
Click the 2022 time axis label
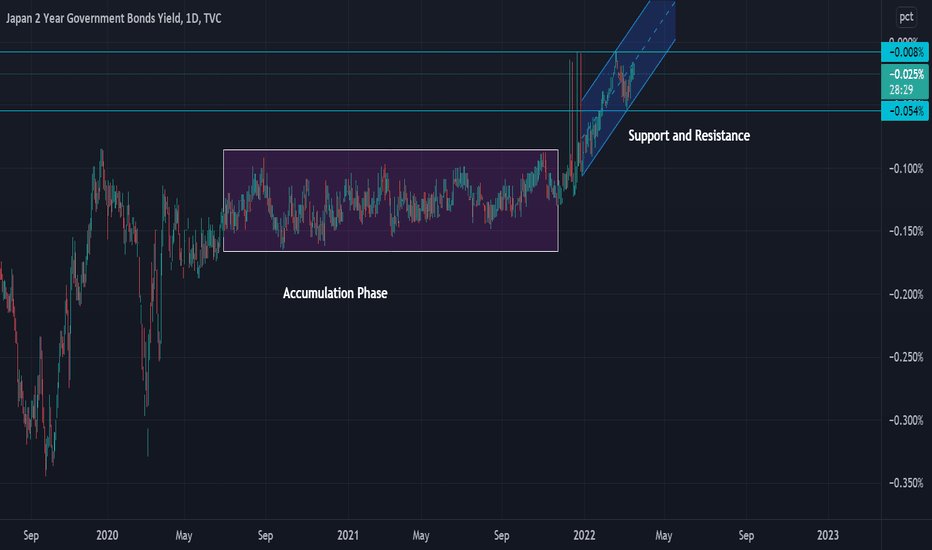pos(584,535)
